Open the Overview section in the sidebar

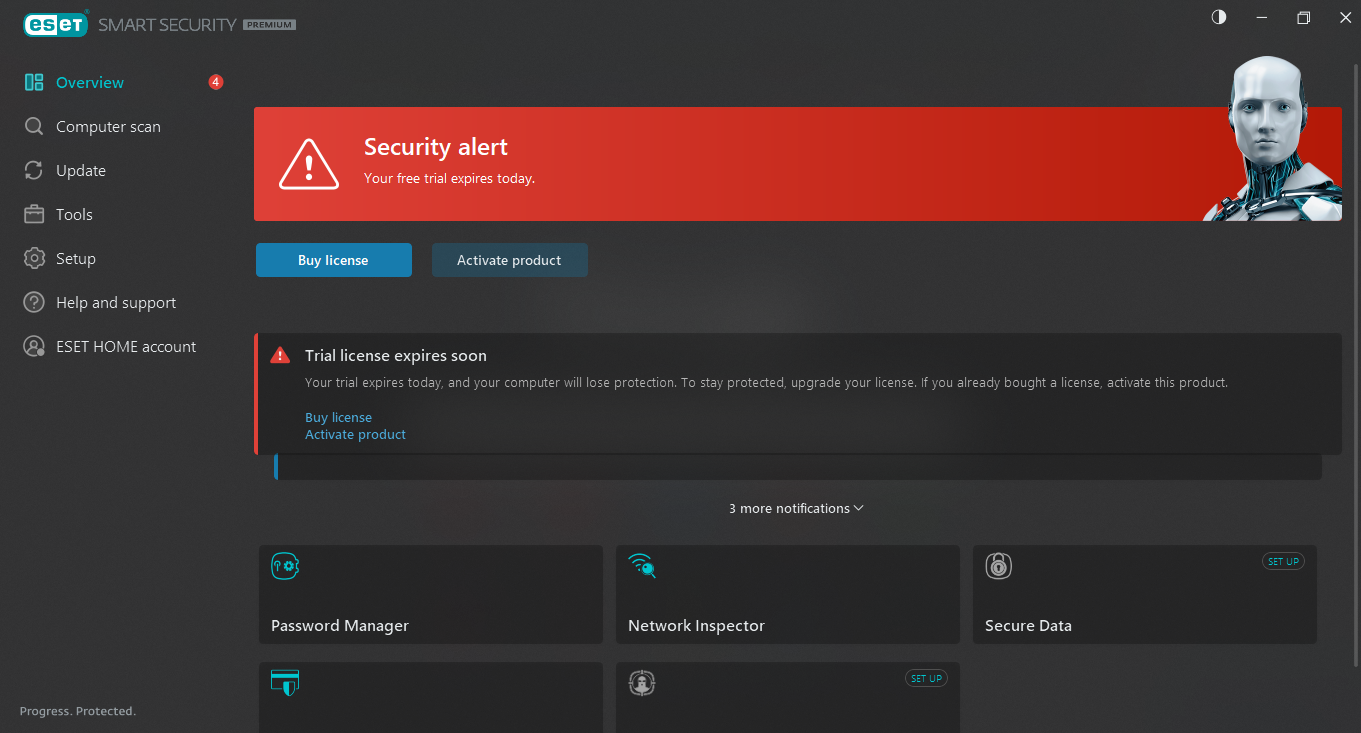(x=90, y=83)
